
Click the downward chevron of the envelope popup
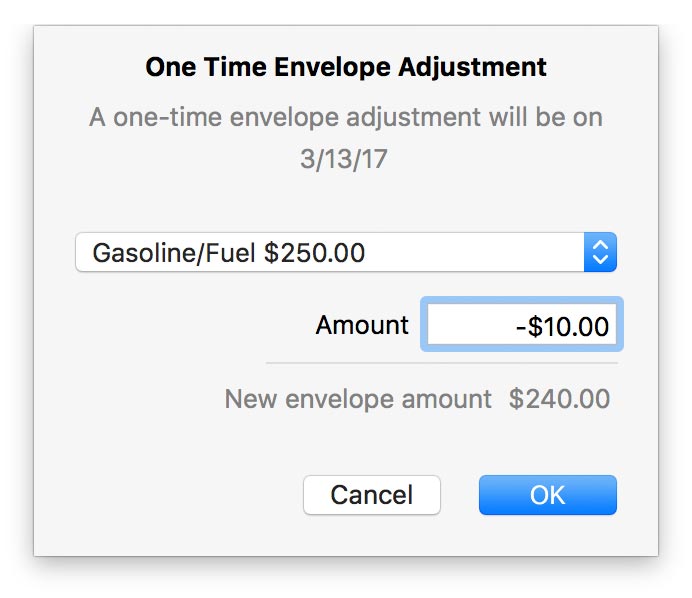pos(600,260)
